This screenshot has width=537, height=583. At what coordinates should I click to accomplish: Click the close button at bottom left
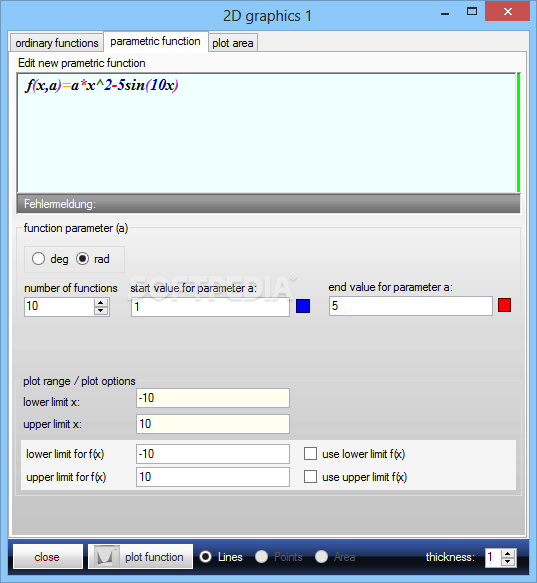48,557
